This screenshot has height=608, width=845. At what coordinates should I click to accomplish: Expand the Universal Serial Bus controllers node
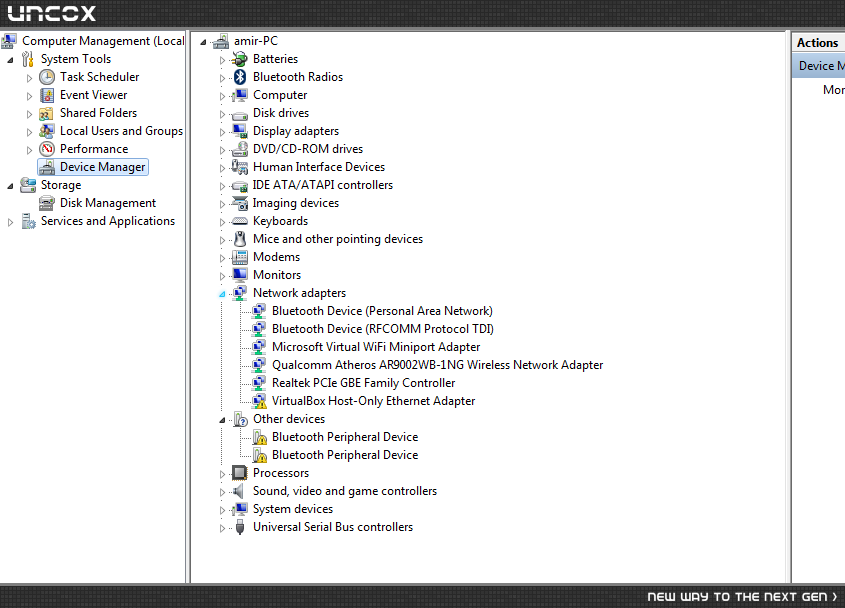click(x=222, y=528)
